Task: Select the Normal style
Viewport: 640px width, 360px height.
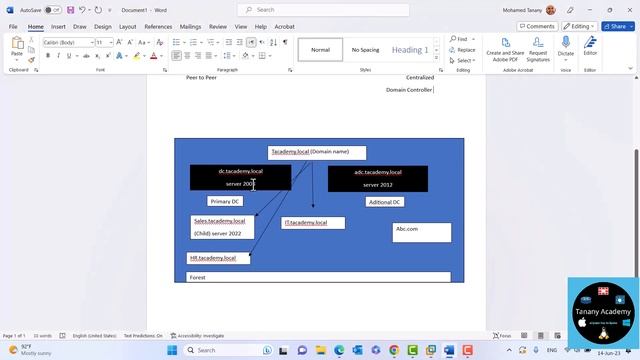Action: [x=320, y=50]
